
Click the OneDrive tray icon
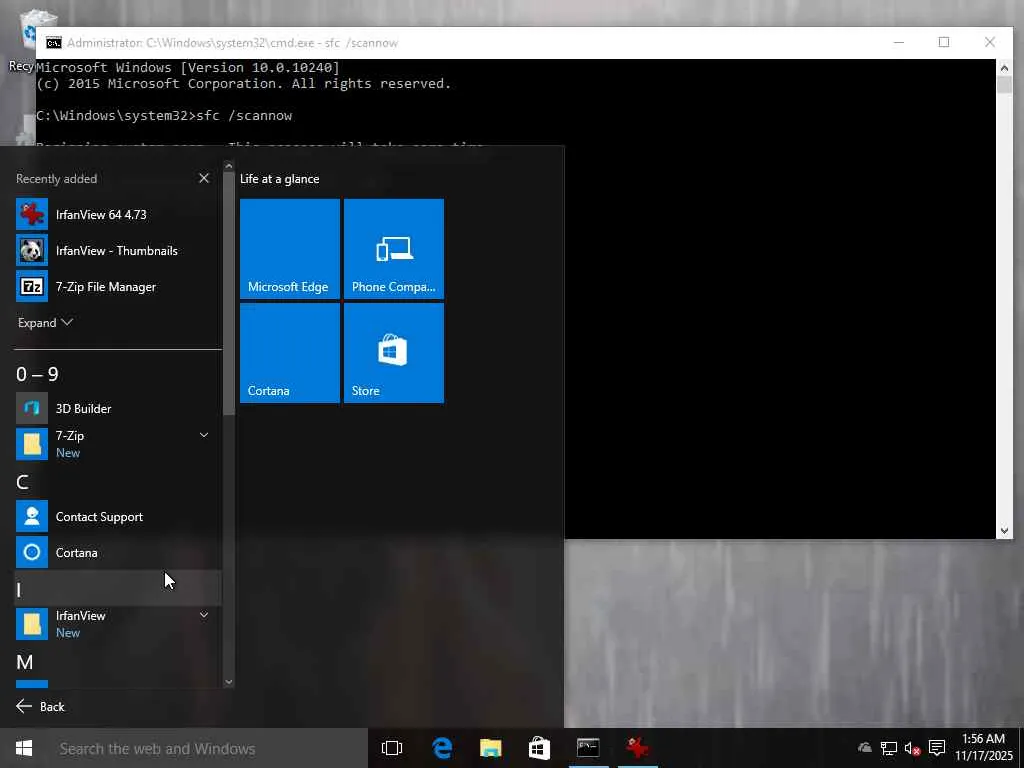[865, 748]
